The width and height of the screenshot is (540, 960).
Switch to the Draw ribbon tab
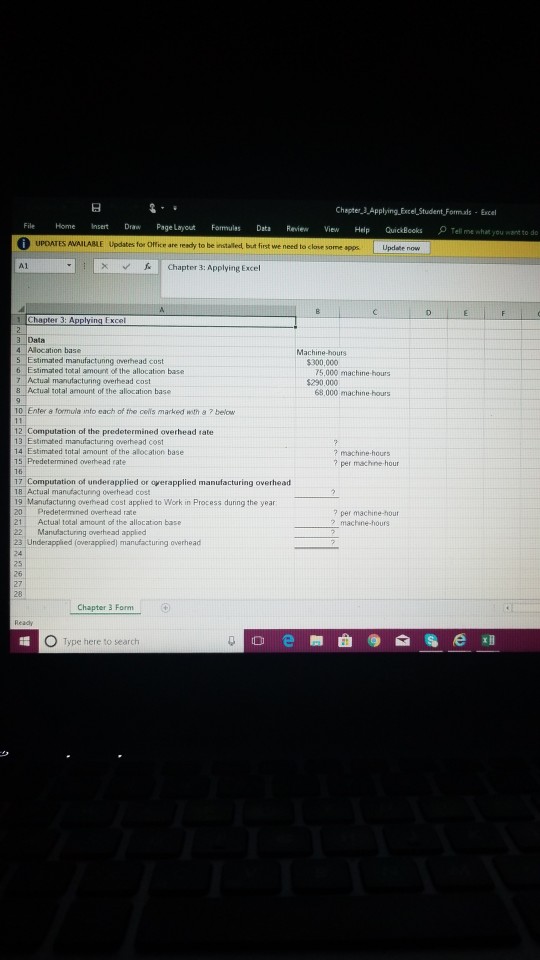point(132,227)
